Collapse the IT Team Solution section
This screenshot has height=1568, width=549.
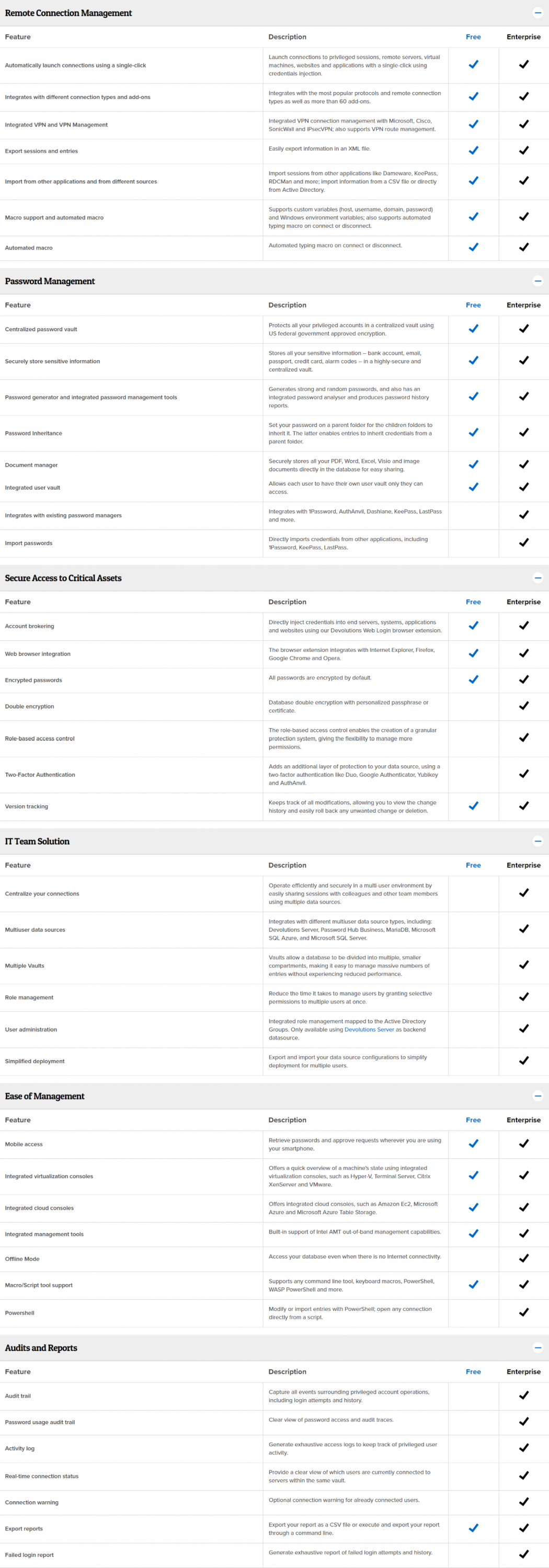tap(537, 841)
